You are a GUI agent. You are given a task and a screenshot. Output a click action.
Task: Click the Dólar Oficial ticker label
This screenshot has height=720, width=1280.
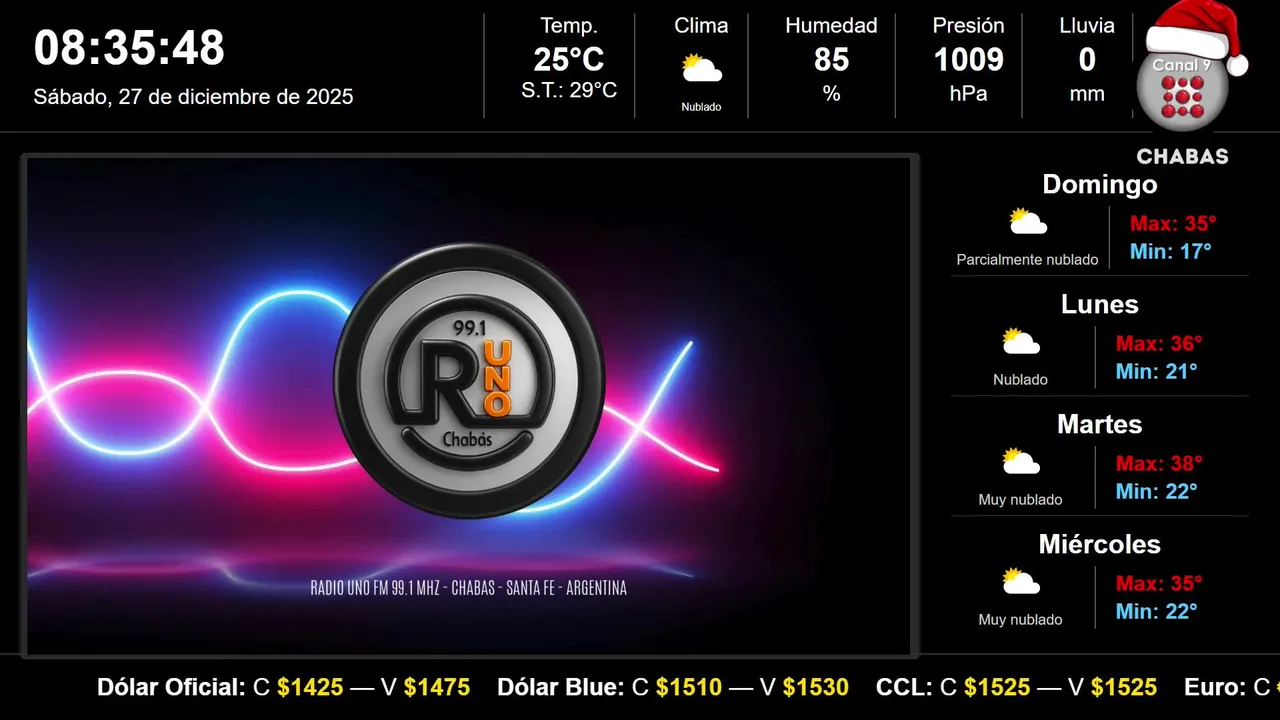171,687
